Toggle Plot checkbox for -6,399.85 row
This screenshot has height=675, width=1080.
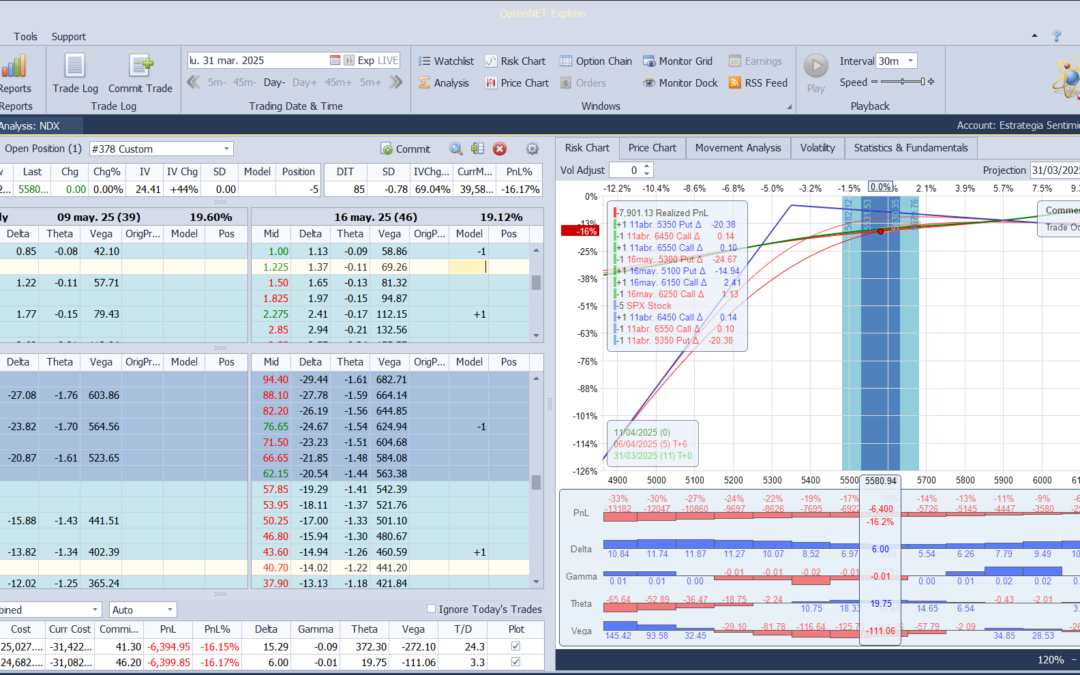tap(516, 662)
